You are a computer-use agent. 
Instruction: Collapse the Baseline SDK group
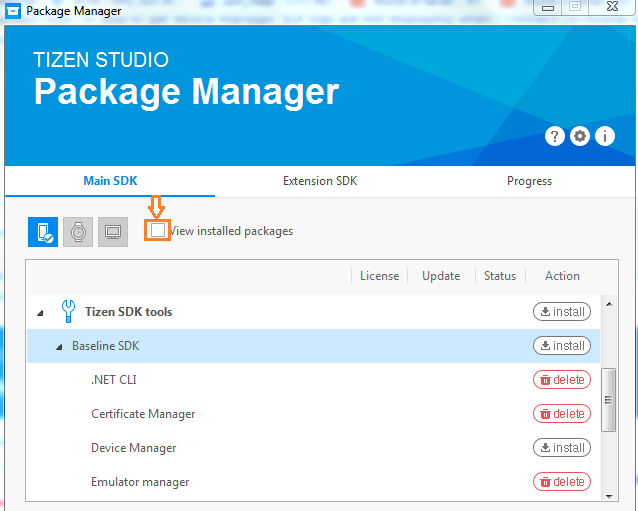59,347
